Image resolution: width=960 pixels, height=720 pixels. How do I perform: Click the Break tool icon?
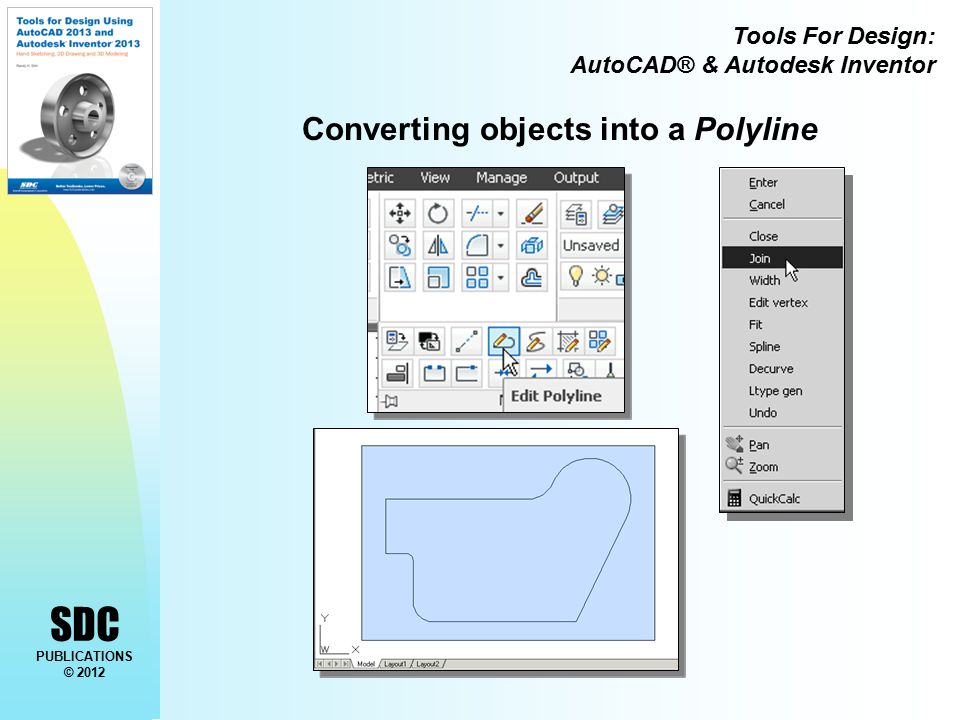coord(434,373)
